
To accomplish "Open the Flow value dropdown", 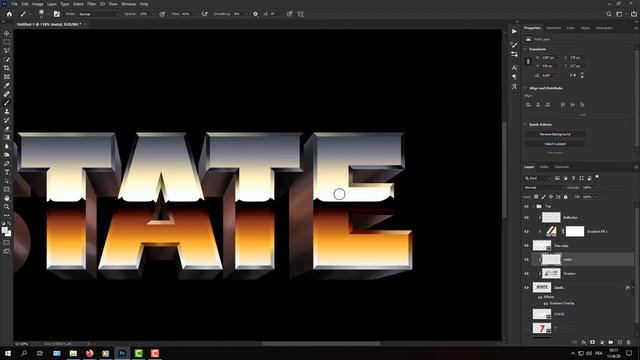I will tap(195, 14).
